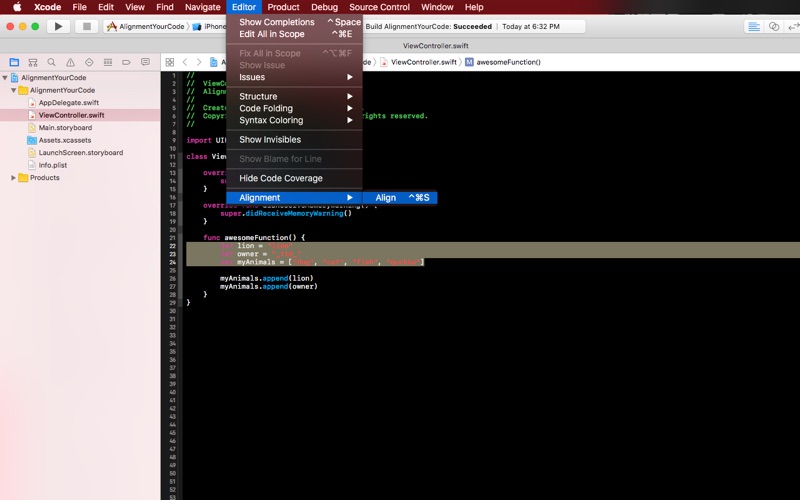Click the func awesomeFunction() declaration line
This screenshot has height=500, width=800.
pos(254,238)
